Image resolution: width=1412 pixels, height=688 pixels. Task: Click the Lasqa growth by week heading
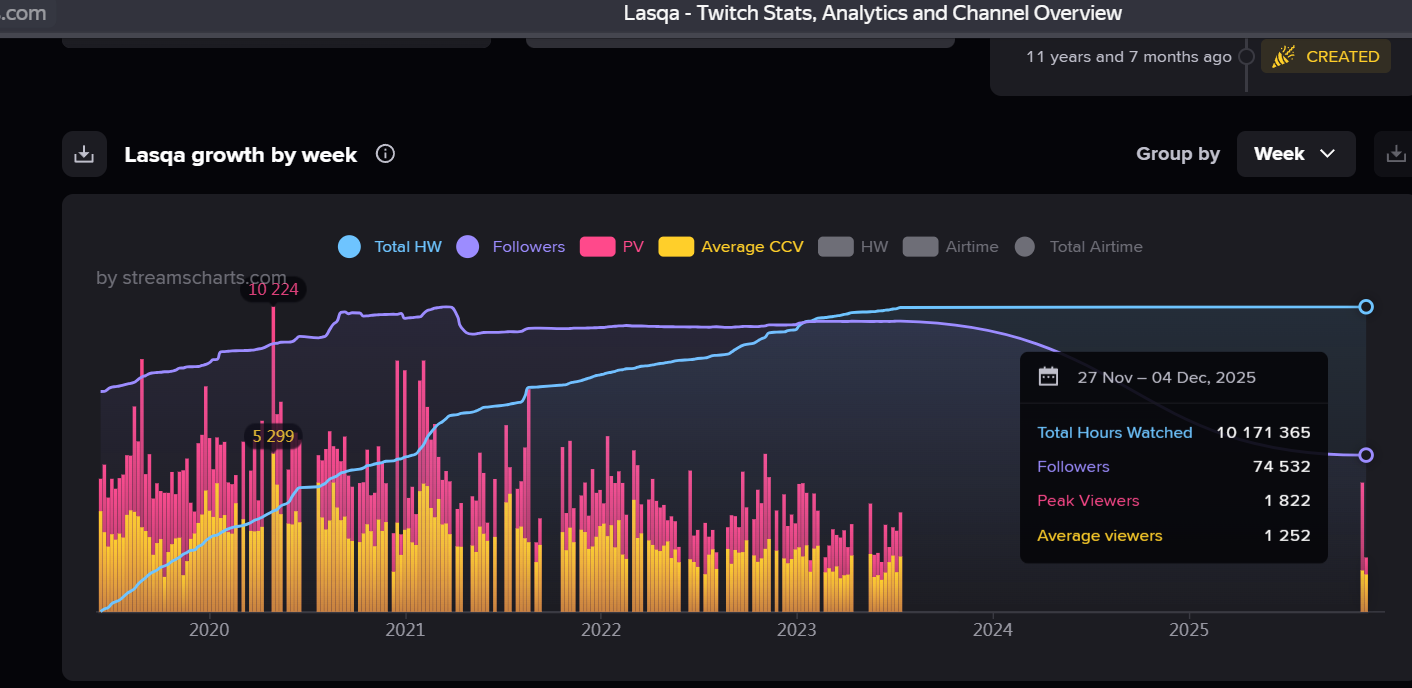240,155
